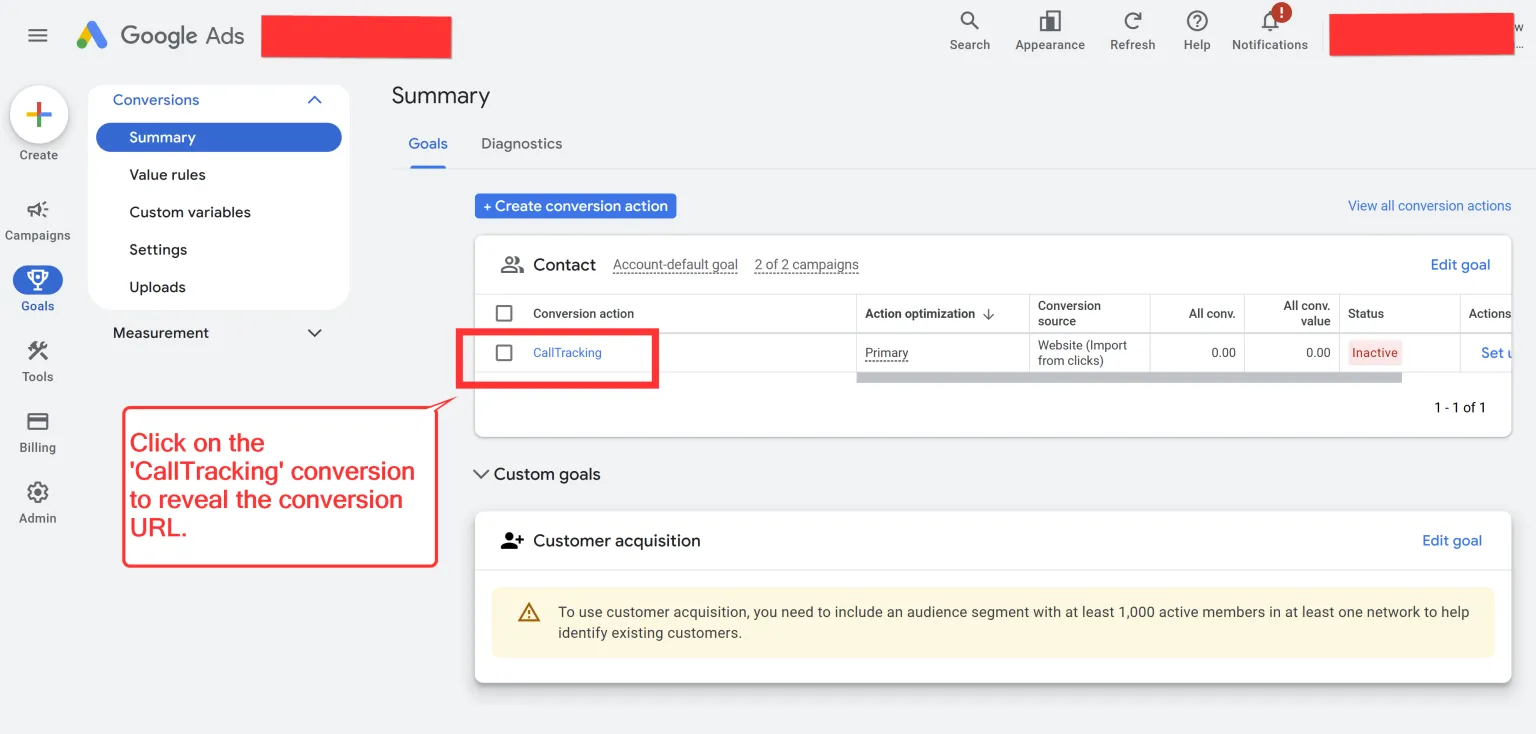Click the Conversion source column header

coord(1069,314)
